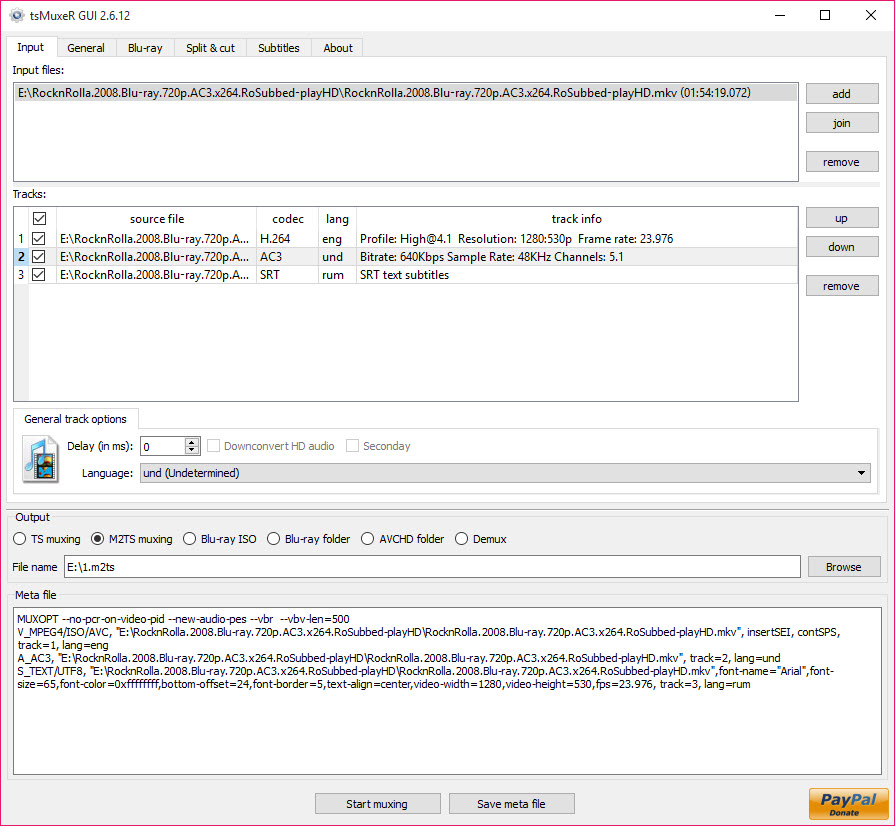Click row number 2 in Tracks table
Image resolution: width=895 pixels, height=826 pixels.
click(x=21, y=257)
